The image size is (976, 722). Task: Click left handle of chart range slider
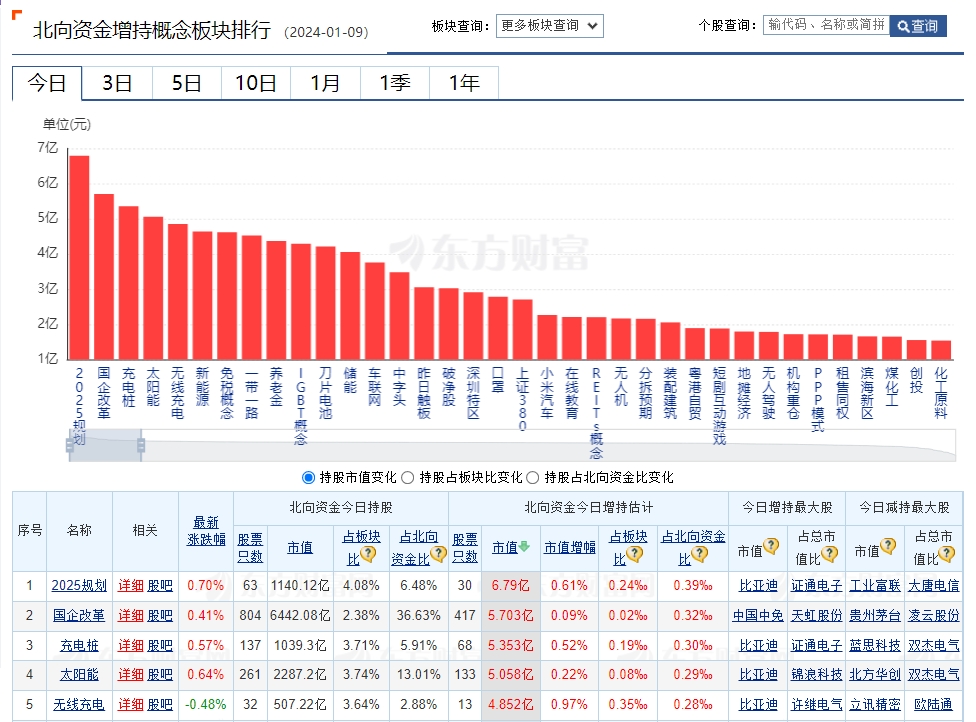(70, 444)
